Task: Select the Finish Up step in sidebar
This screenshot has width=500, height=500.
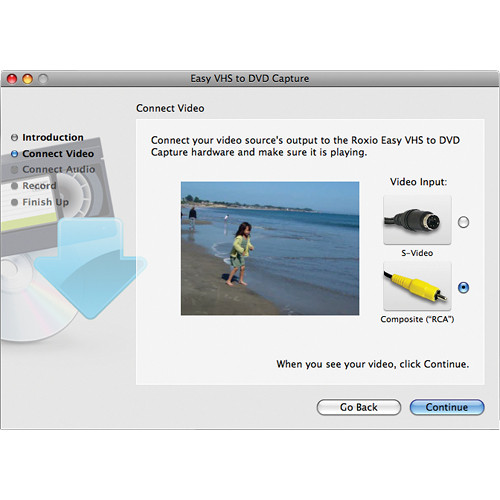Action: [x=40, y=202]
